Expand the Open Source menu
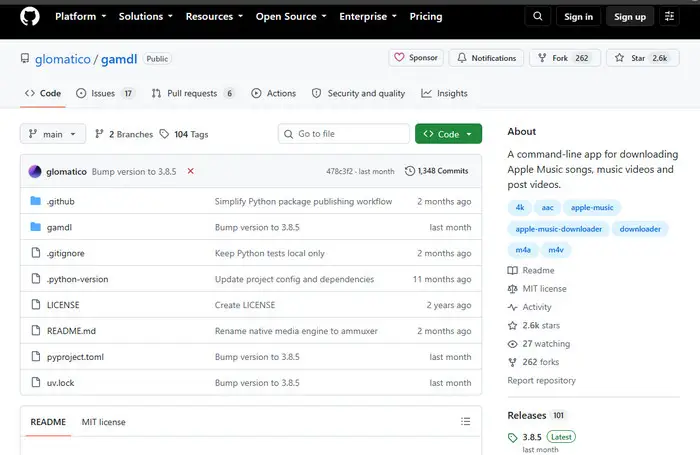Image resolution: width=700 pixels, height=455 pixels. click(291, 17)
